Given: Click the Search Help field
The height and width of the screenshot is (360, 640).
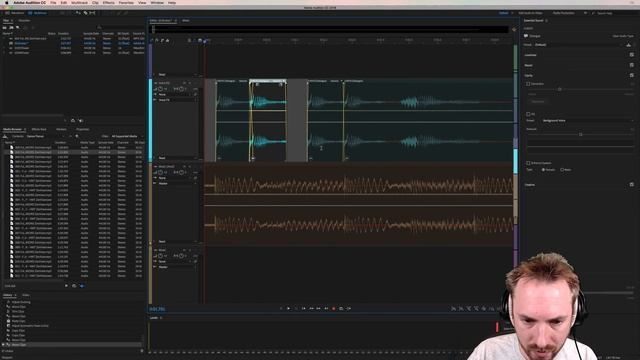Looking at the screenshot, I should [614, 13].
